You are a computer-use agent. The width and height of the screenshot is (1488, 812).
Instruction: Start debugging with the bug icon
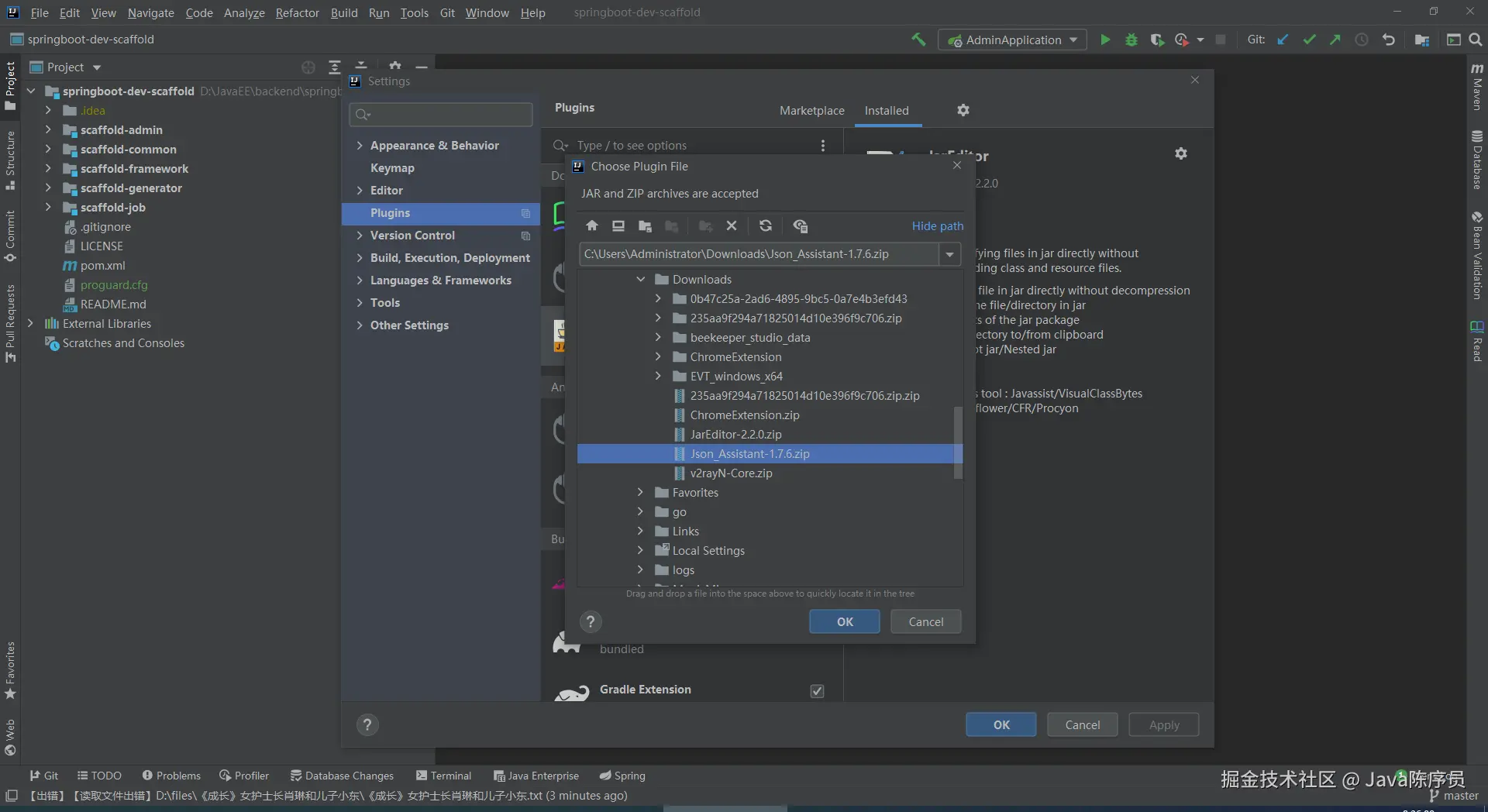tap(1131, 40)
